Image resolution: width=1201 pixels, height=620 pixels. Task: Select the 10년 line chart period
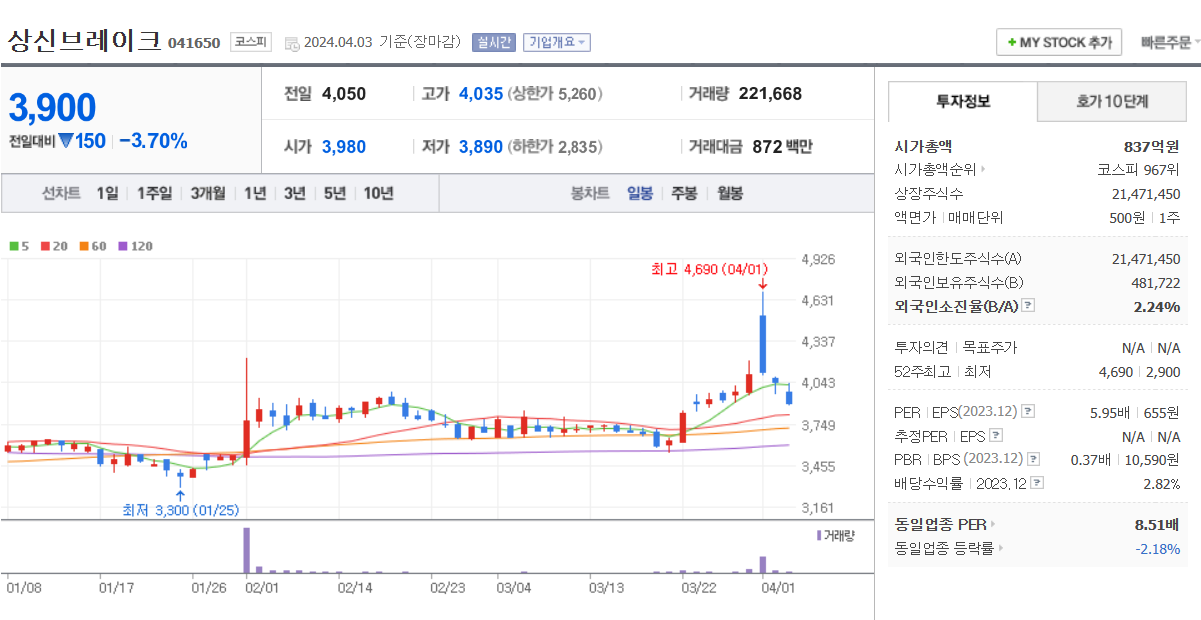click(x=378, y=193)
